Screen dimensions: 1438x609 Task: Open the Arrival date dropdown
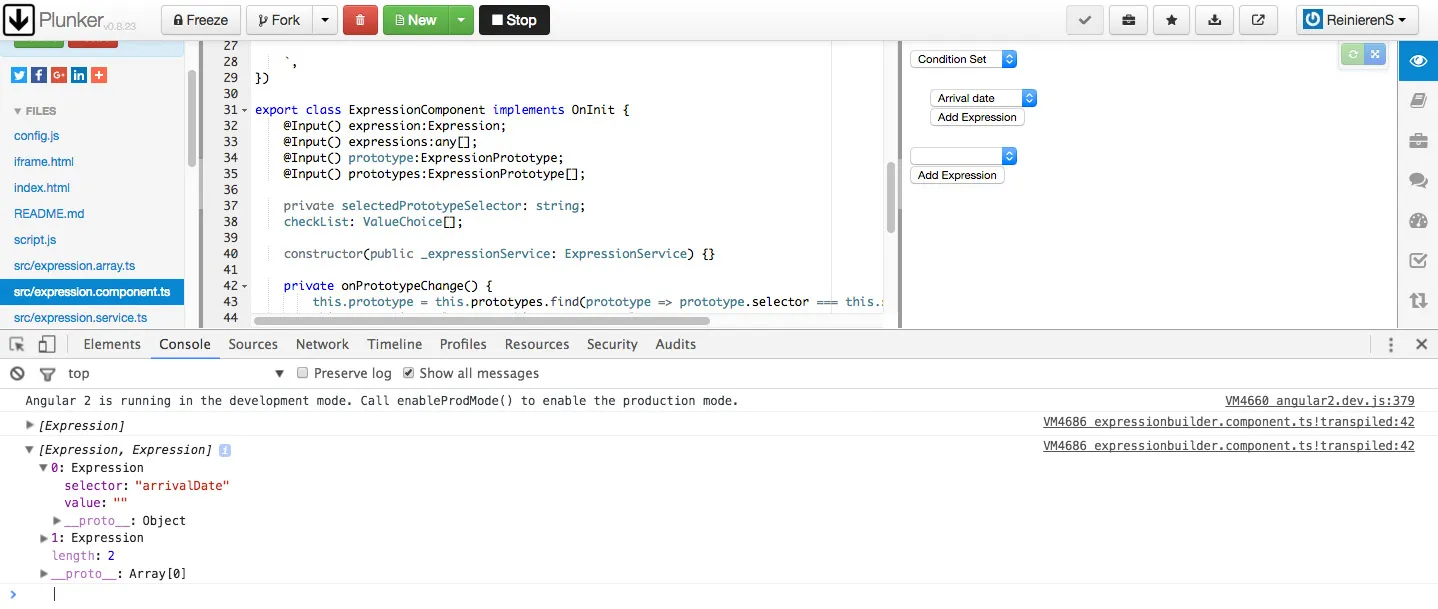983,98
